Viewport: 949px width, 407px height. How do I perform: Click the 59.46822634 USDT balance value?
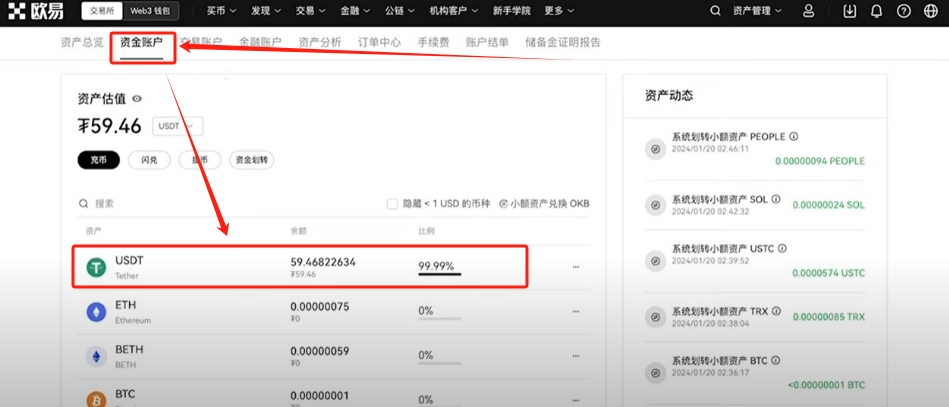[323, 262]
